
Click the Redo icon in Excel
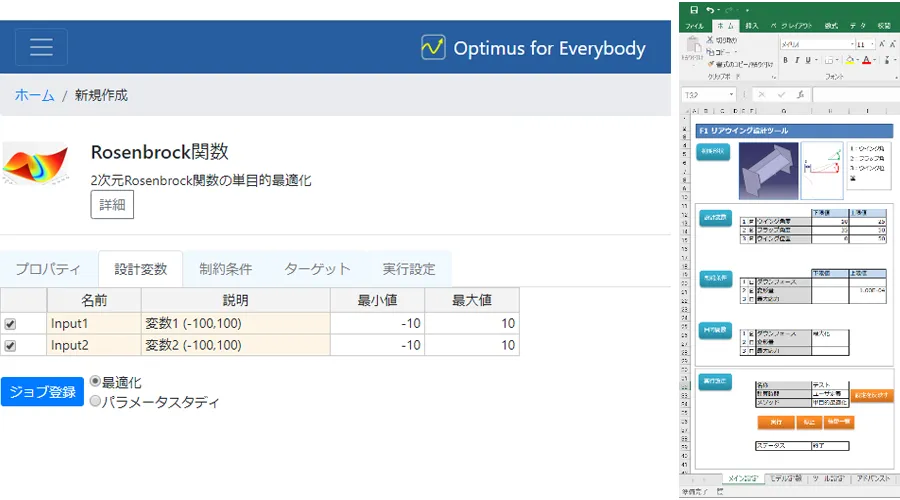(x=729, y=10)
